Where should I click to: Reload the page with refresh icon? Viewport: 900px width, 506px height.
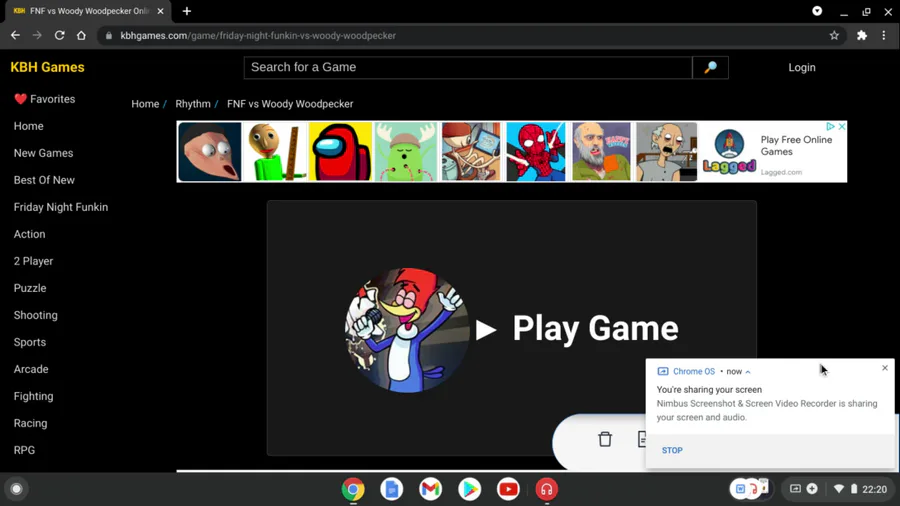[59, 36]
